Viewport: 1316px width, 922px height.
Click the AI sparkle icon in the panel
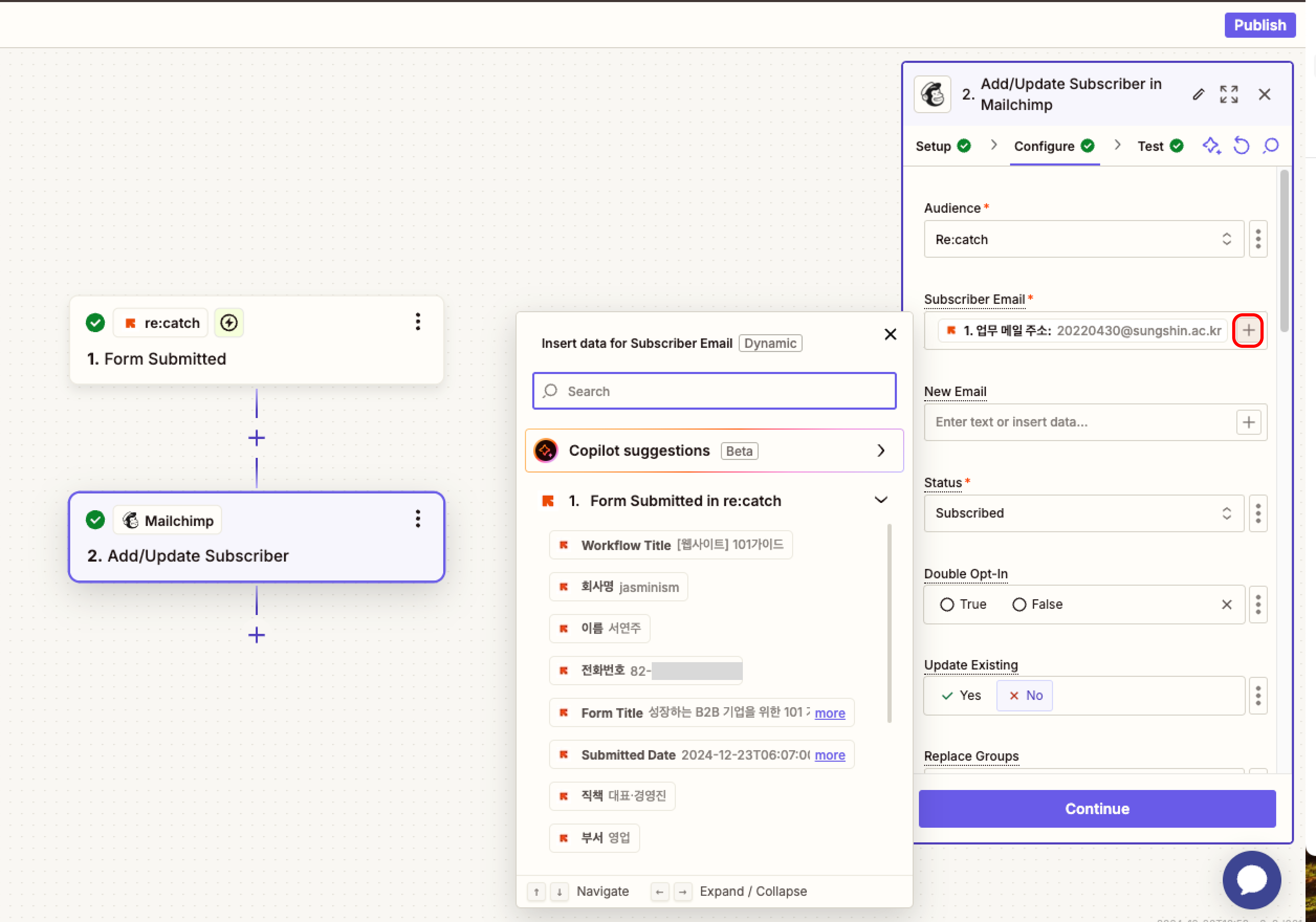pos(1211,146)
